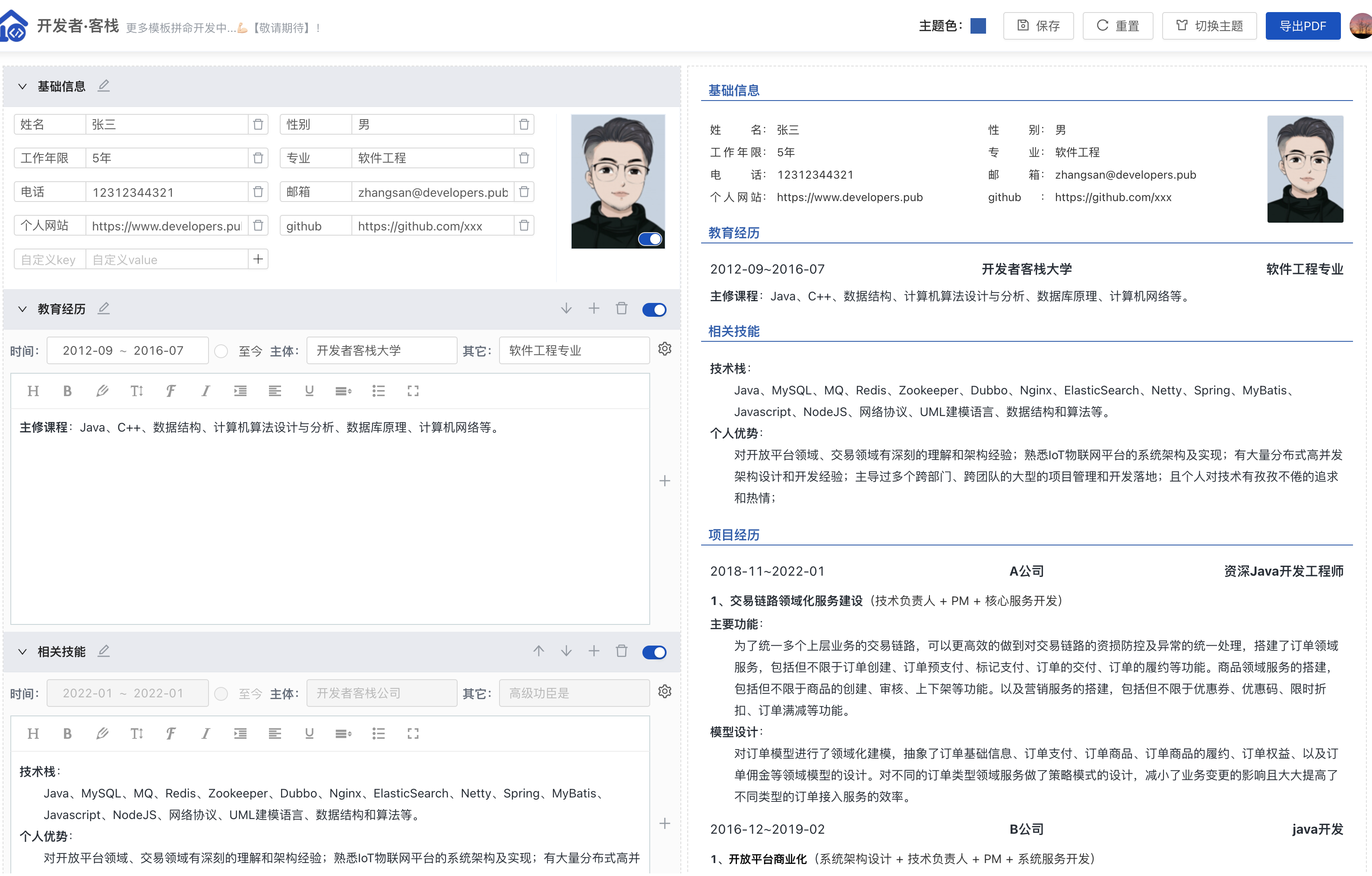
Task: Move the 教育经历 section down
Action: pos(566,309)
